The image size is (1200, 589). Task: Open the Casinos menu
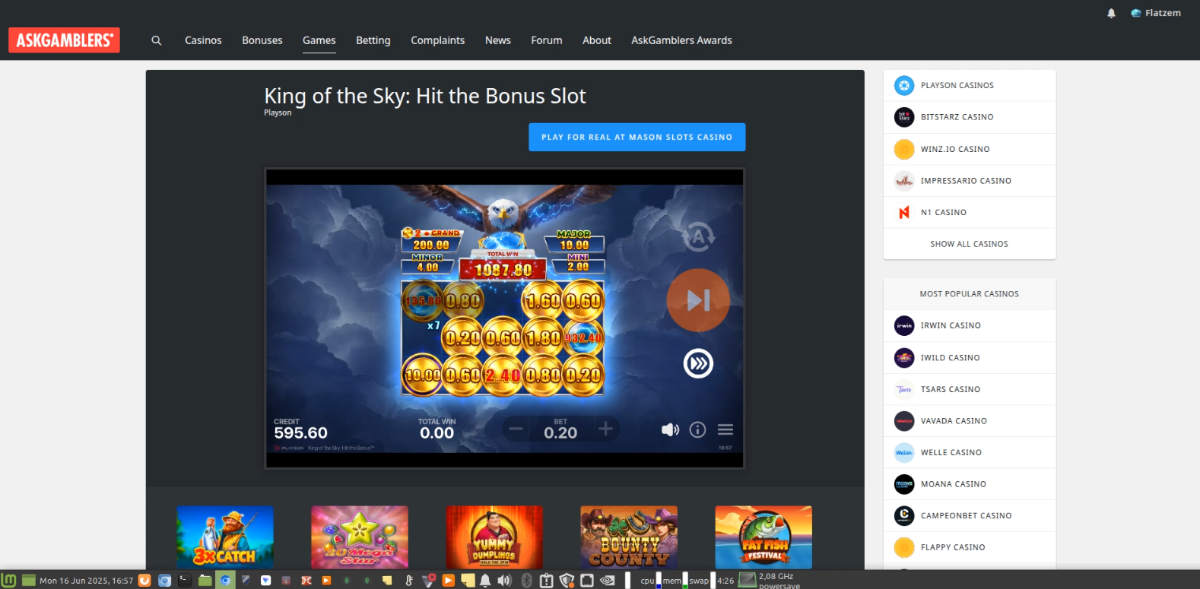(203, 40)
